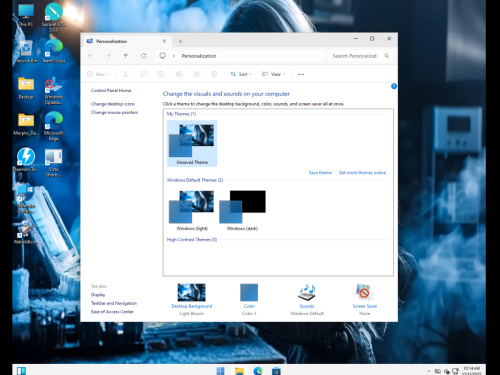Click the refresh icon in address bar

tap(143, 56)
